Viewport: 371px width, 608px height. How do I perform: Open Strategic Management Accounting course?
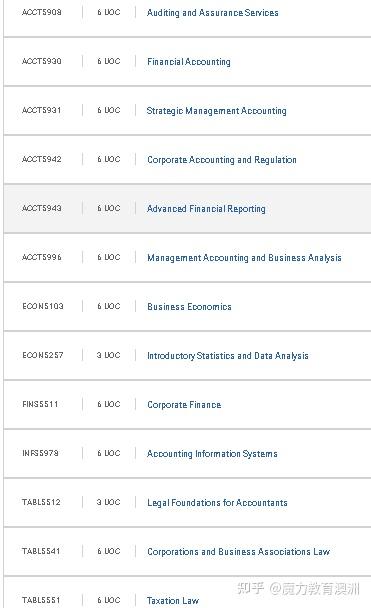click(216, 111)
